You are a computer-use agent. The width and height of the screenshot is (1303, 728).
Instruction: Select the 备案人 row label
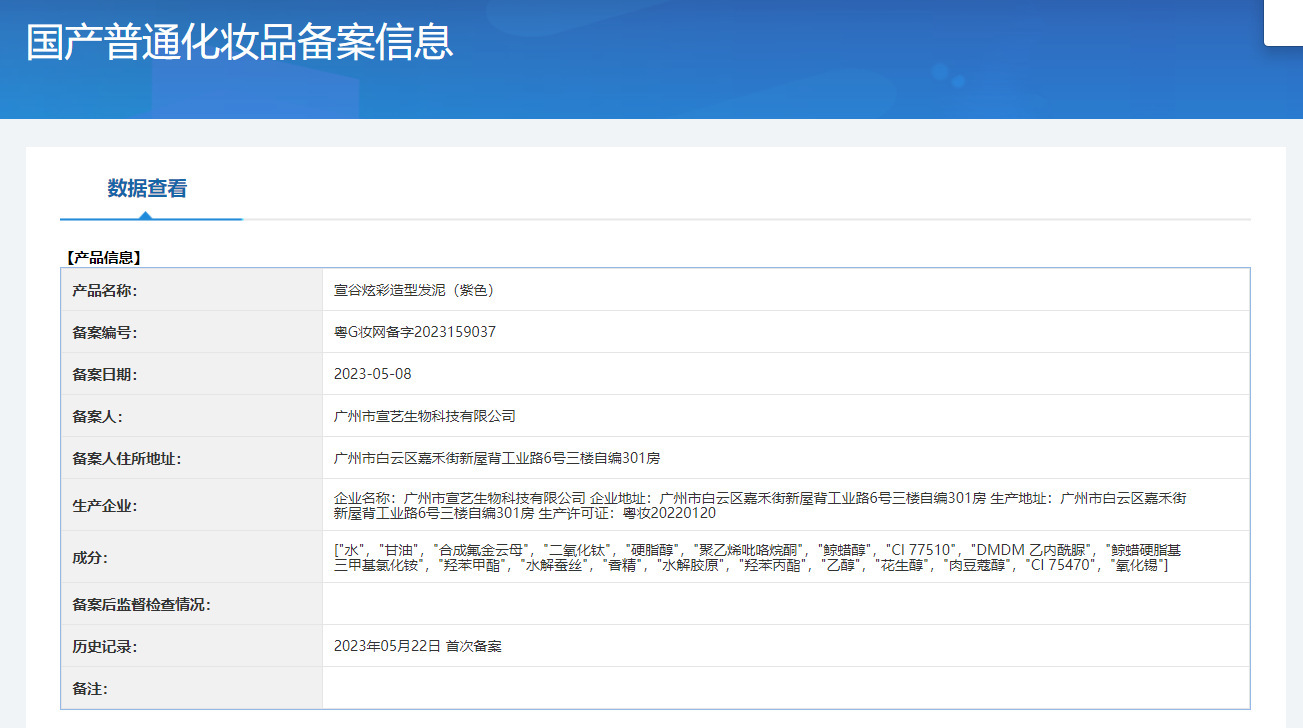pyautogui.click(x=98, y=416)
